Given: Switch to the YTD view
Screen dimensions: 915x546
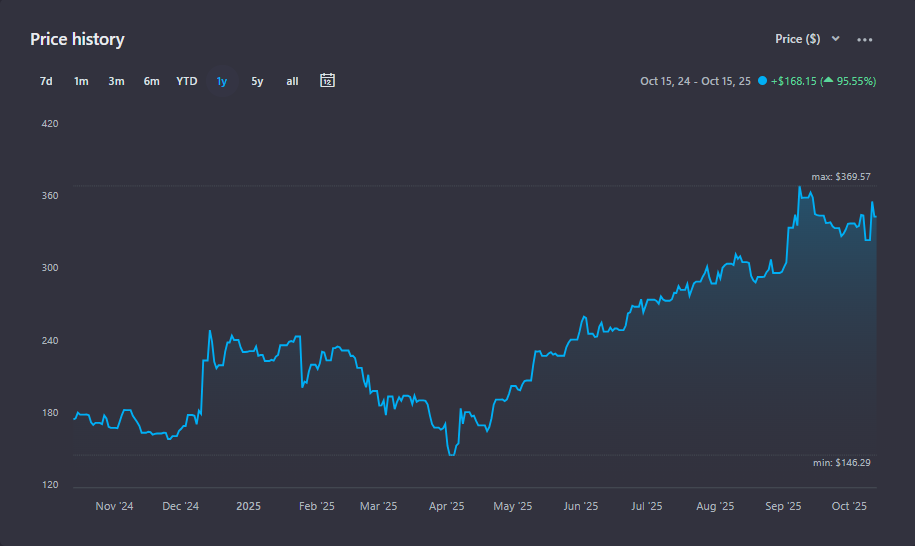Looking at the screenshot, I should (x=187, y=81).
